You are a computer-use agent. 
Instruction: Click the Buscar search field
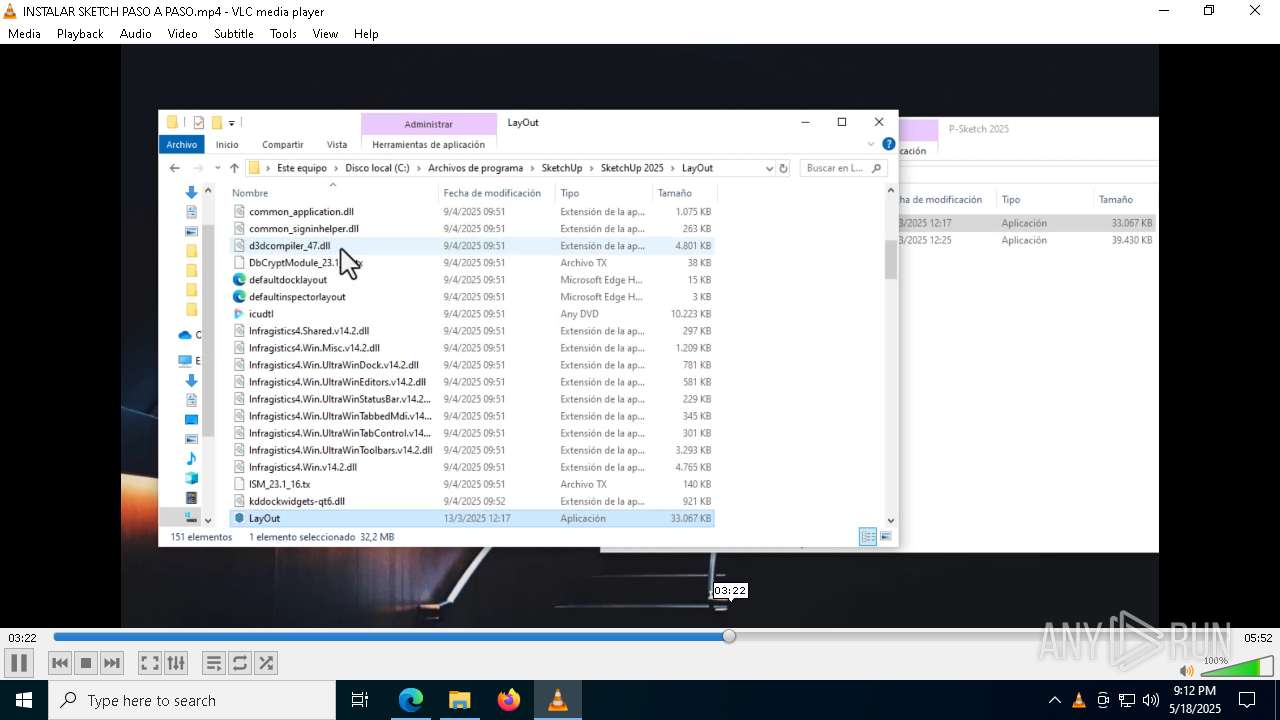click(845, 168)
